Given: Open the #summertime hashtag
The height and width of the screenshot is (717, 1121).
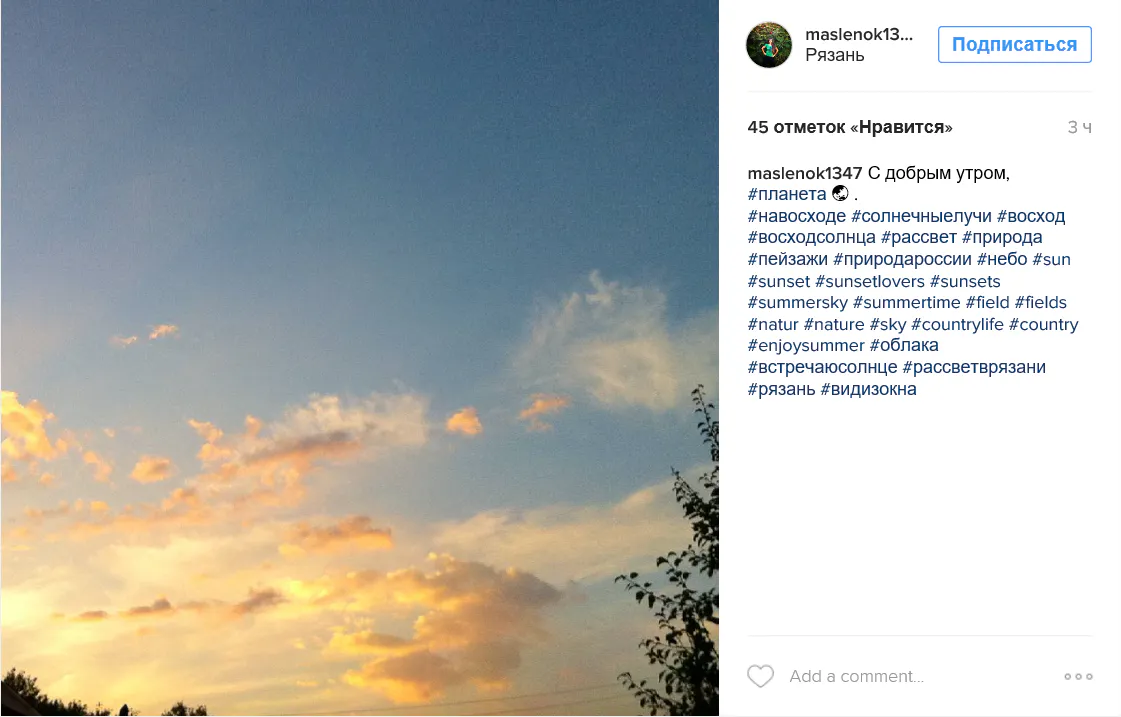Looking at the screenshot, I should click(x=906, y=302).
